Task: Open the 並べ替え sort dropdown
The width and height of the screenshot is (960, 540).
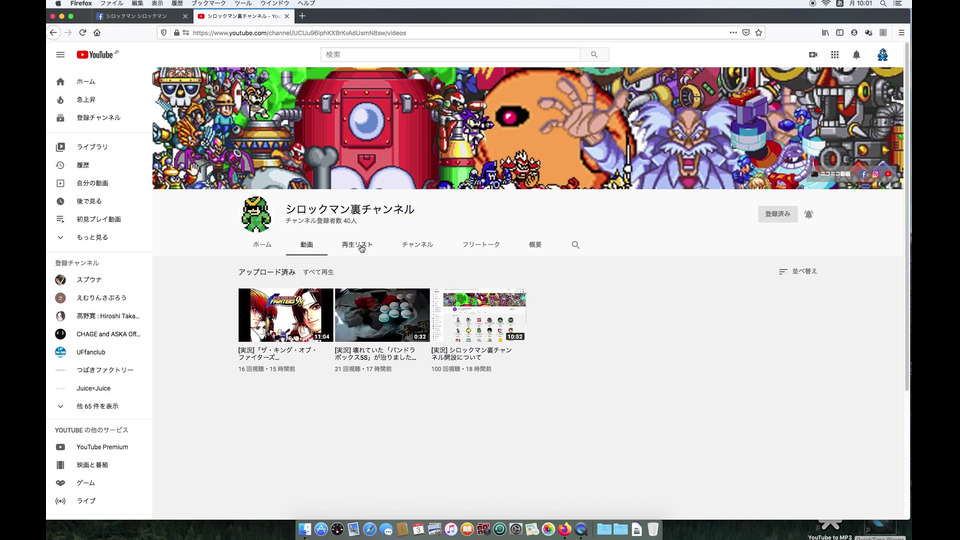Action: 798,271
